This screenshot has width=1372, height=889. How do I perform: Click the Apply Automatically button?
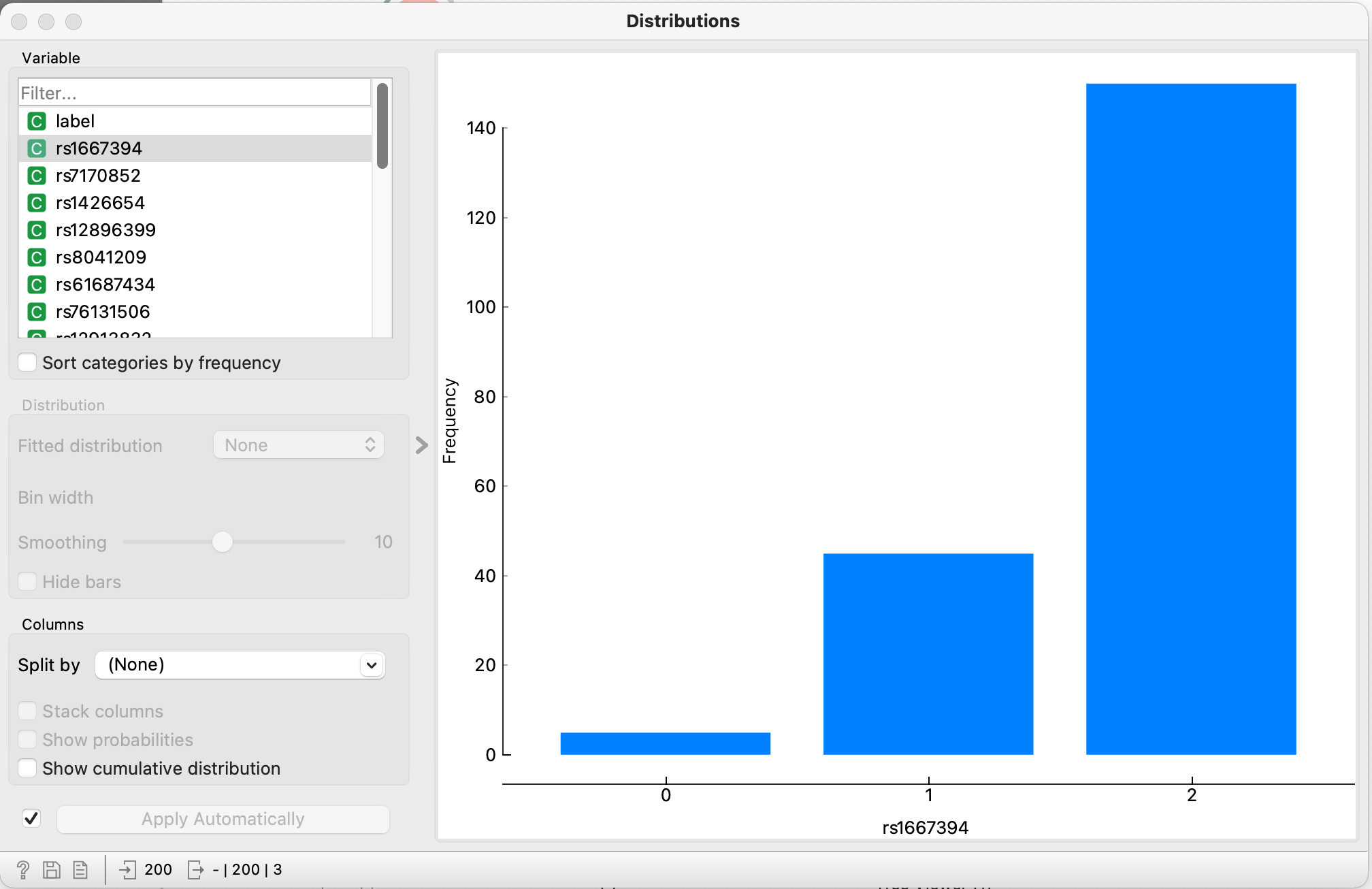coord(223,819)
